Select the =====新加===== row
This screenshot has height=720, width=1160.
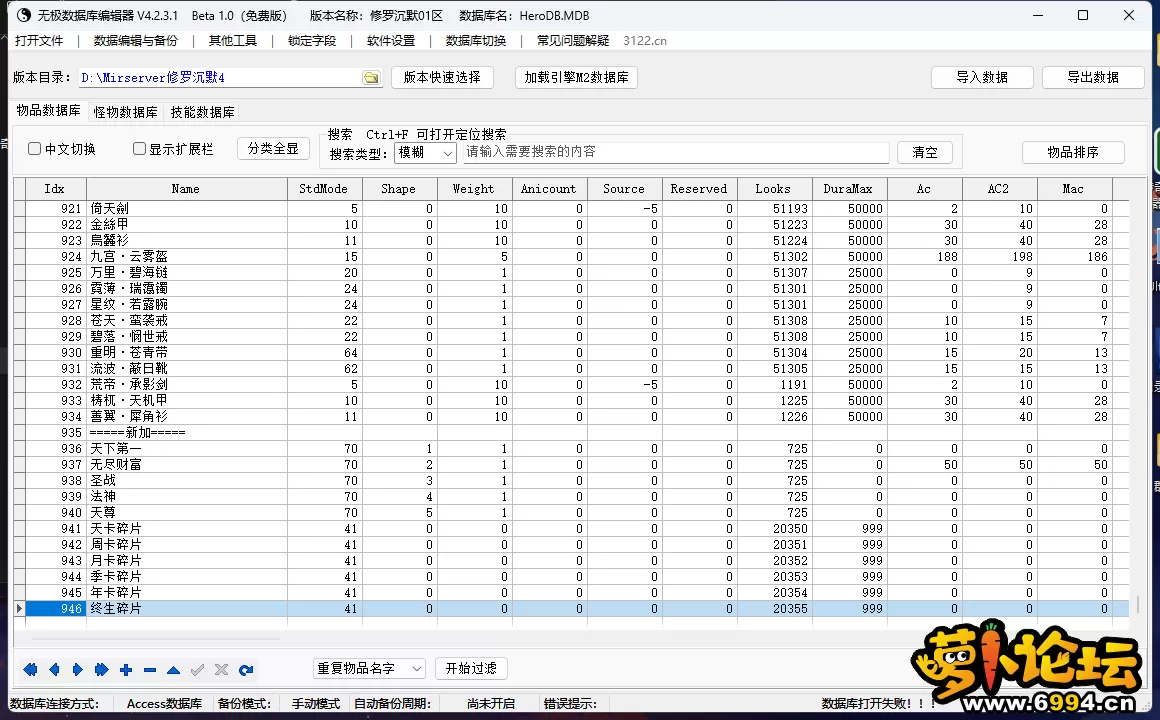pyautogui.click(x=577, y=433)
